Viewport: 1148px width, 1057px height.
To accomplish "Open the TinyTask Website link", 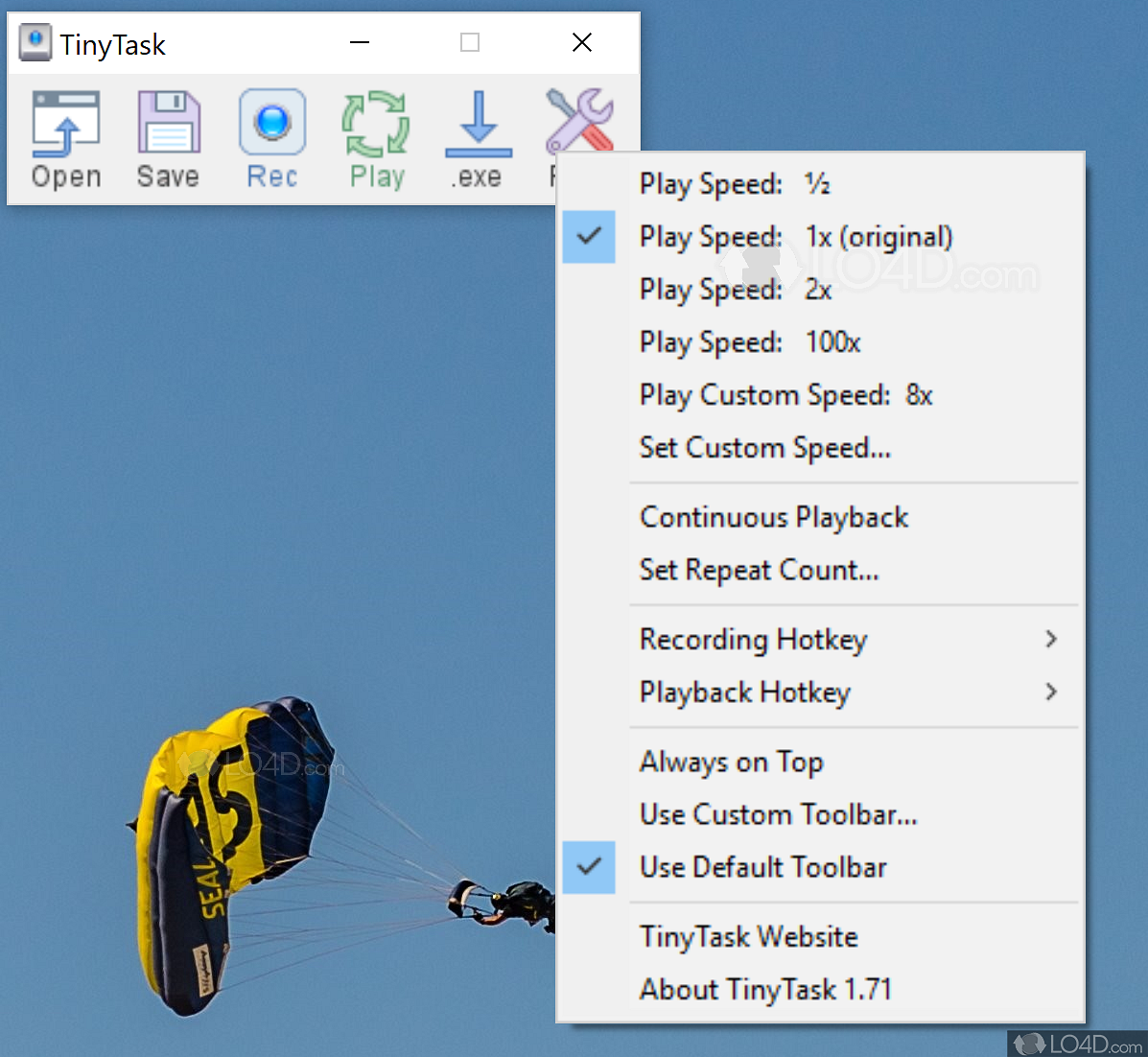I will tap(748, 937).
